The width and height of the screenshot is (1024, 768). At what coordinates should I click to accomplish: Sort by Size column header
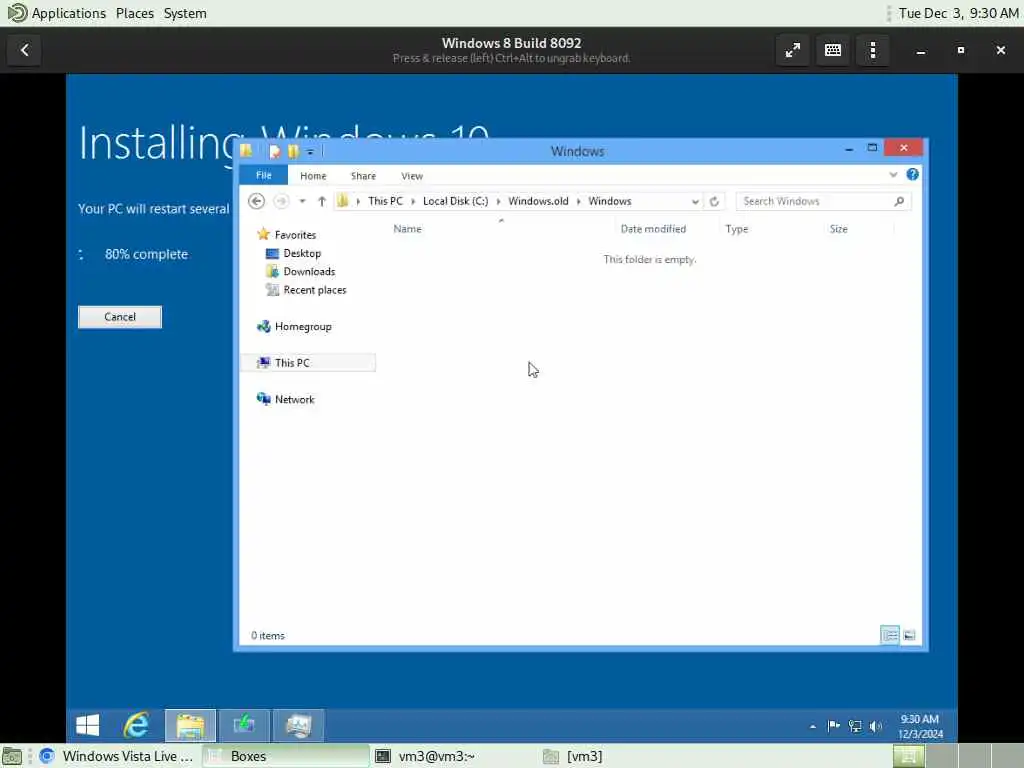[839, 229]
